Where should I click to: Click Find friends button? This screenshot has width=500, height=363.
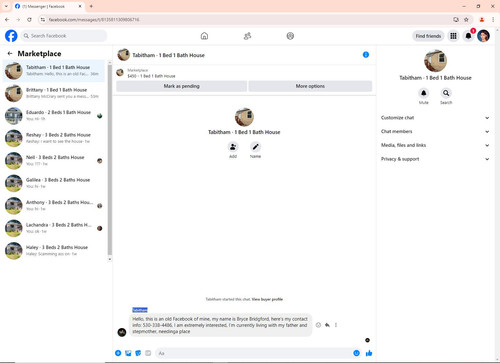(x=428, y=36)
